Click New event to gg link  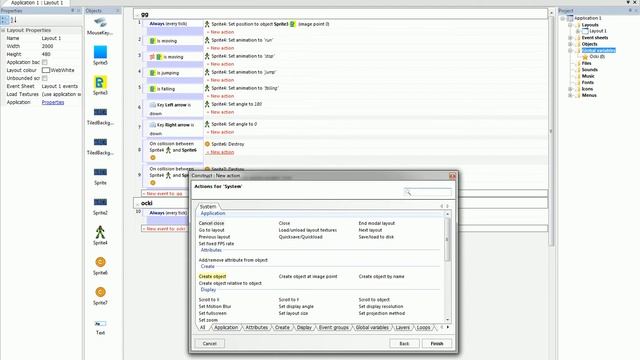coord(164,193)
